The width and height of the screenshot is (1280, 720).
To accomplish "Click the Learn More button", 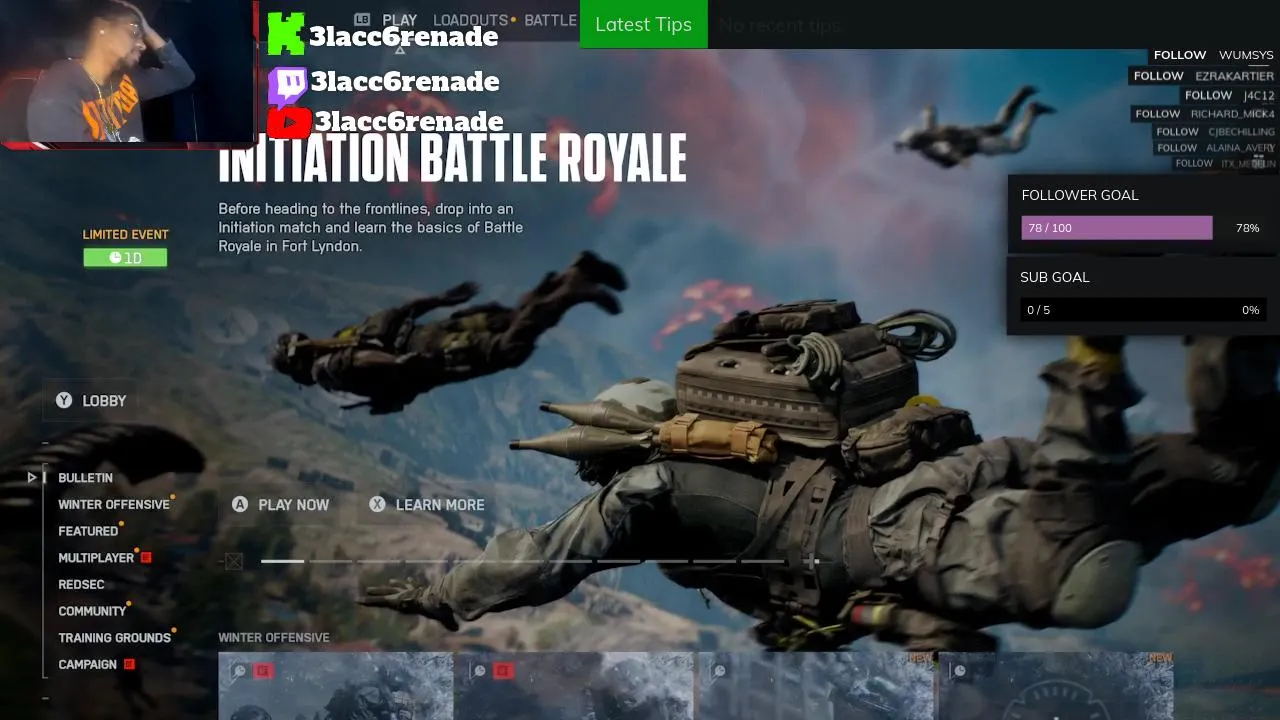I will click(x=427, y=505).
